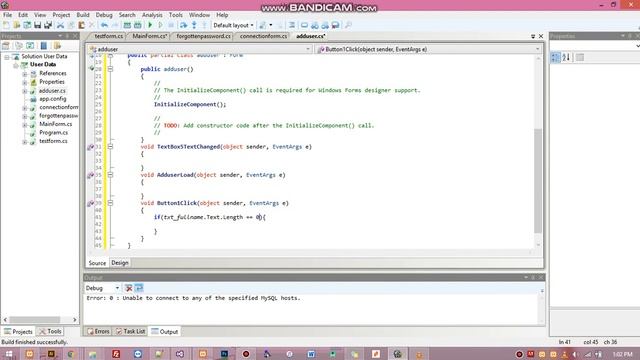Click the Step Into debug icon
This screenshot has width=640, height=360.
[194, 25]
